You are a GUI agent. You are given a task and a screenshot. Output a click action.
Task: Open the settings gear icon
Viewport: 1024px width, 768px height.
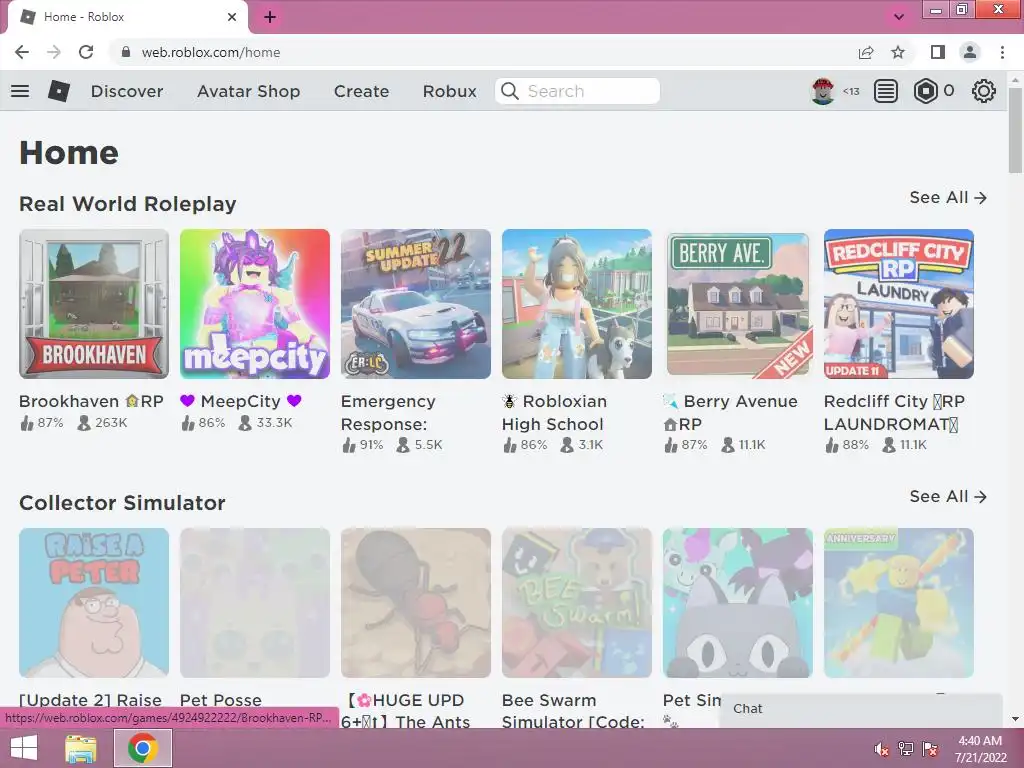tap(984, 91)
